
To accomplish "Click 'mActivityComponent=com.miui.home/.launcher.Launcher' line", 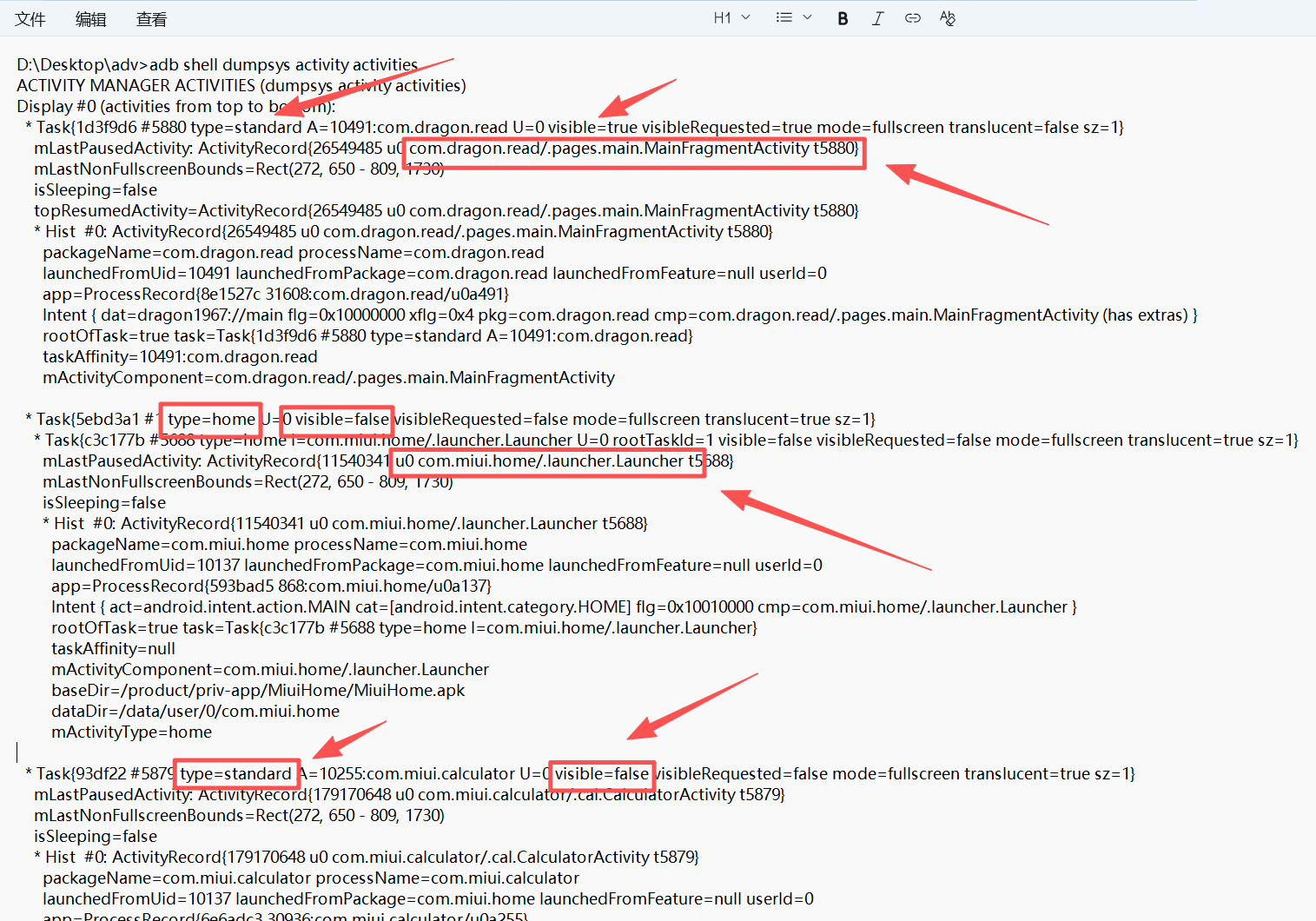I will [x=270, y=670].
